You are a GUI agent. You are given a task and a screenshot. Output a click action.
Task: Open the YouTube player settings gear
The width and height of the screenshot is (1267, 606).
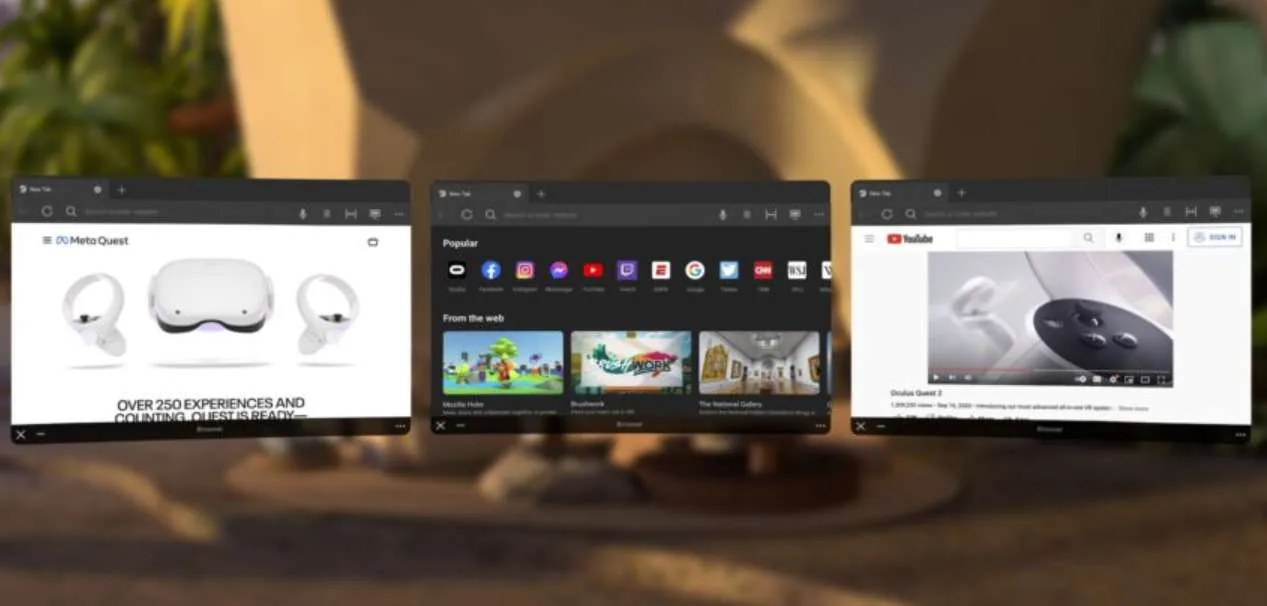coord(1113,379)
